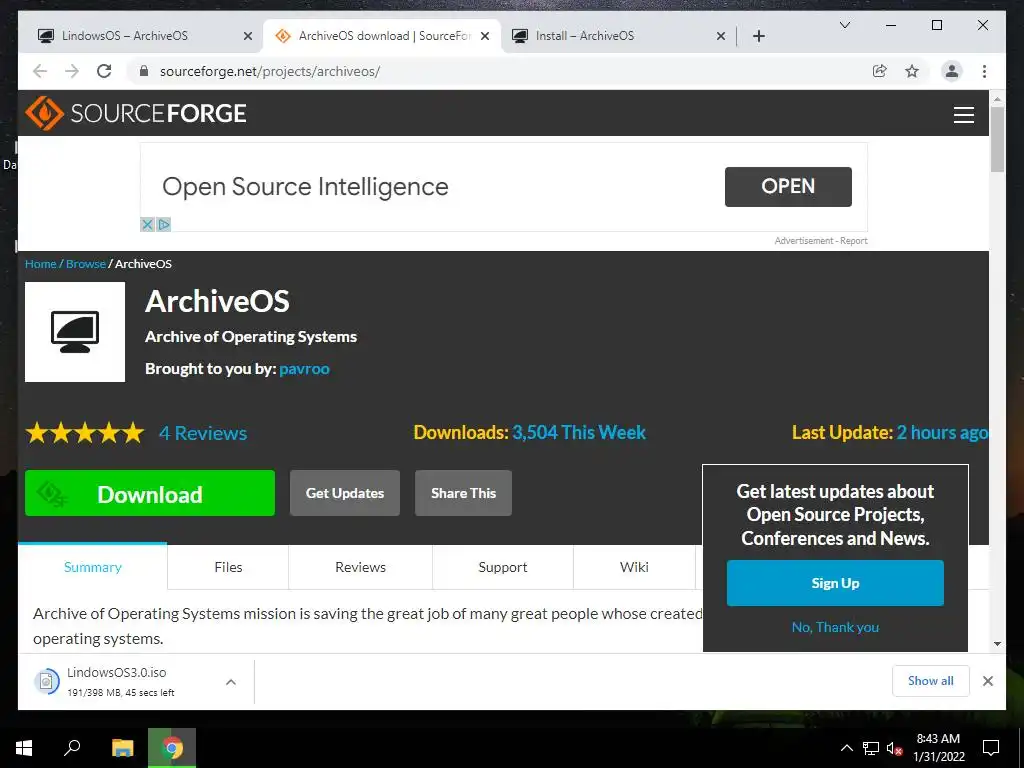This screenshot has width=1024, height=768.
Task: Close the ad with X icon
Action: point(148,225)
